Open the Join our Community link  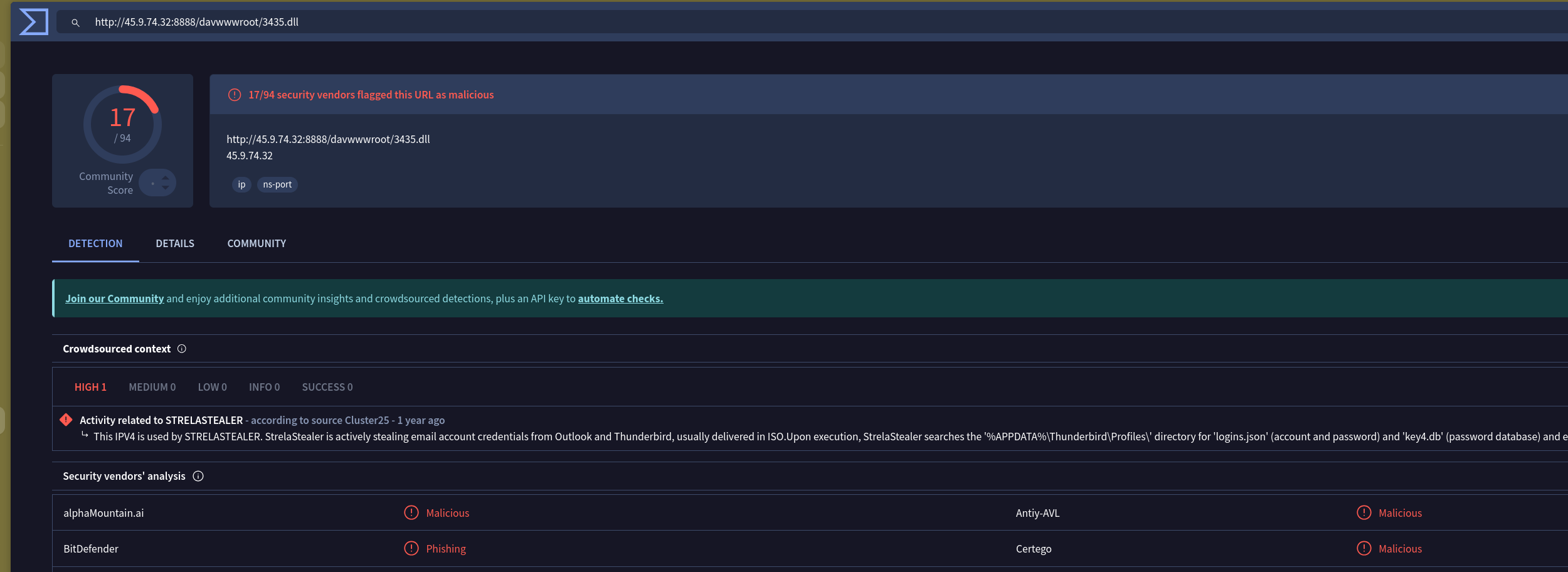click(x=114, y=299)
